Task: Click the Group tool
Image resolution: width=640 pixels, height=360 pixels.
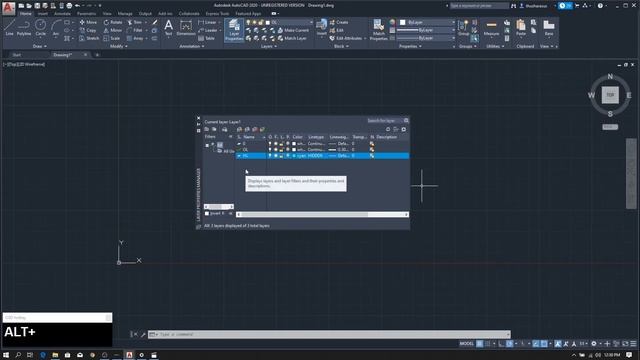Action: click(463, 28)
